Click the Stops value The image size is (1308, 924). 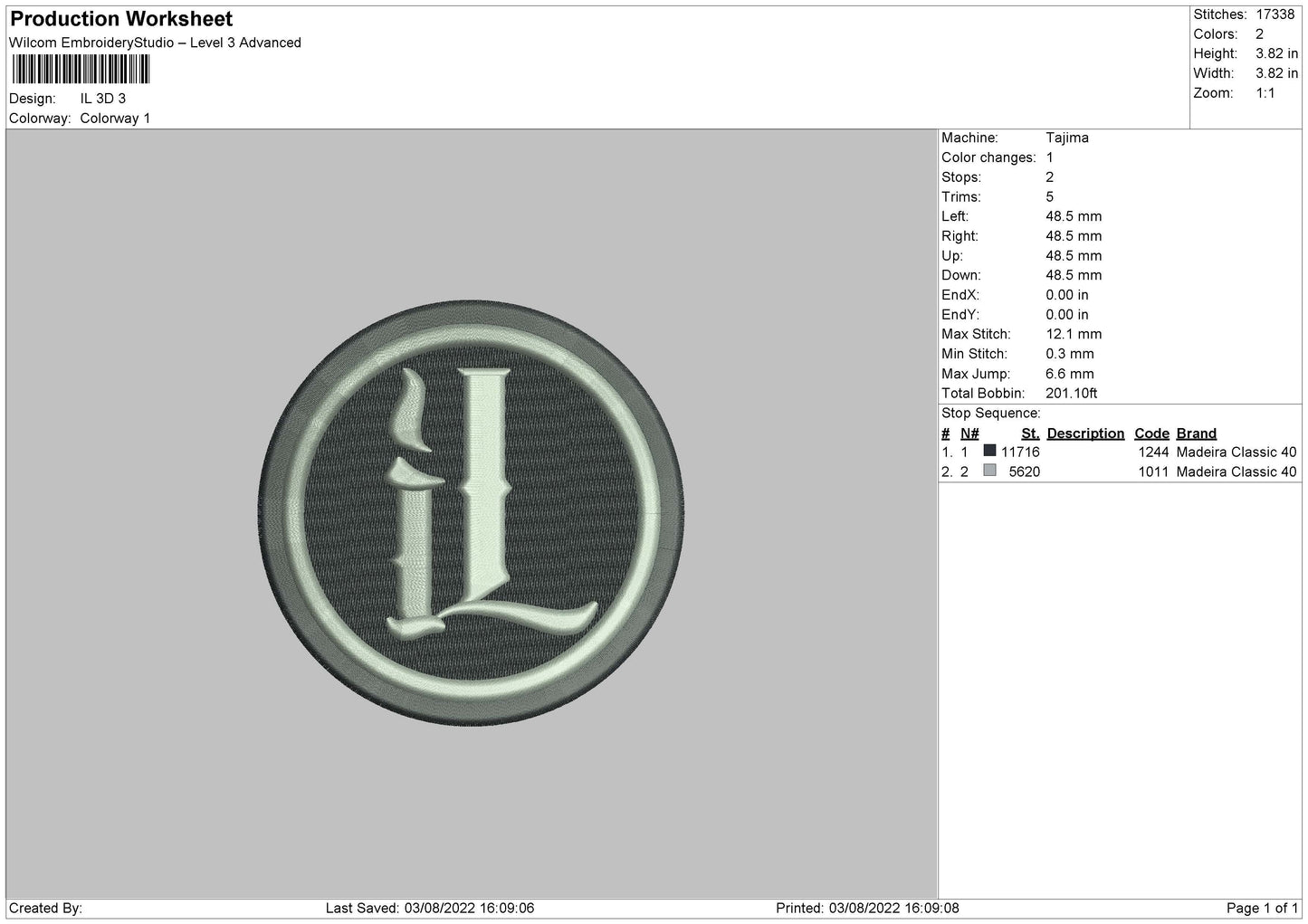(x=1050, y=177)
